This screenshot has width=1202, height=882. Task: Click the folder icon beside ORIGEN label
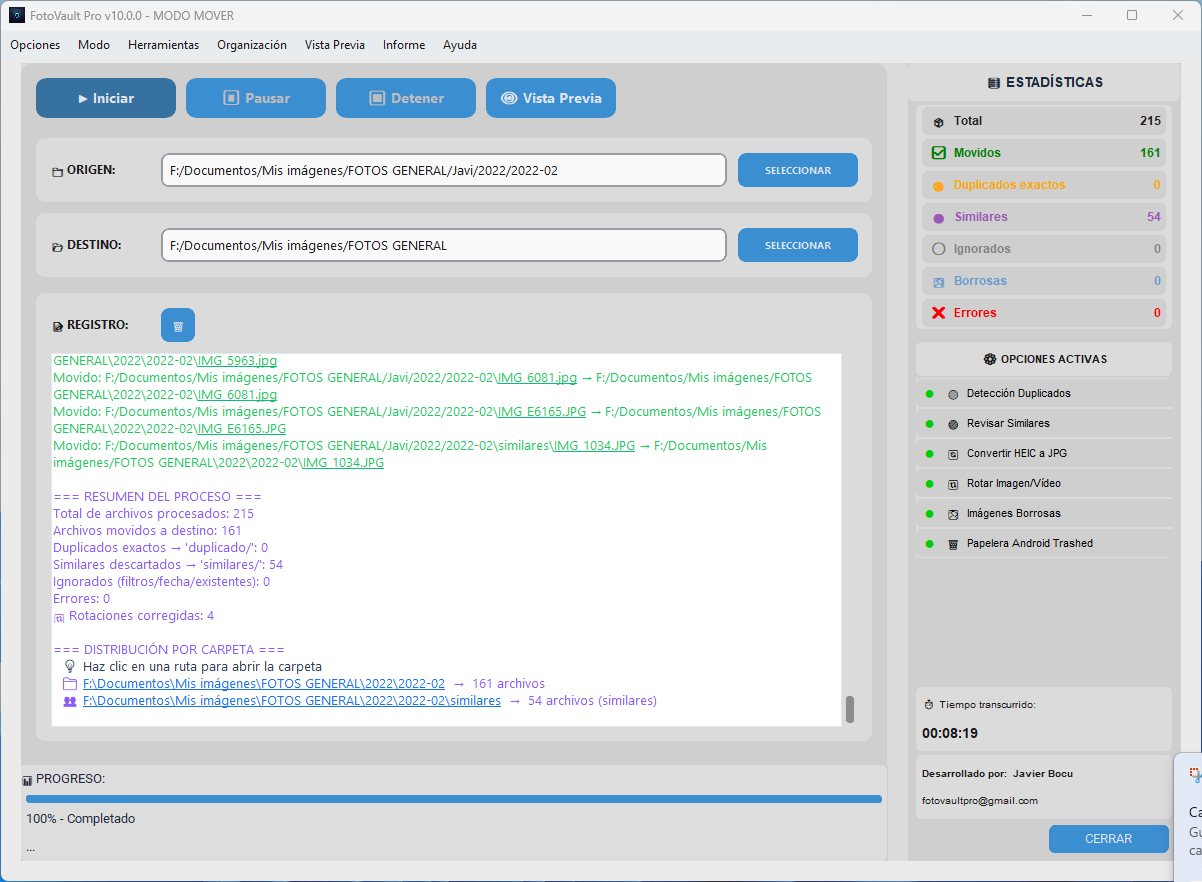pyautogui.click(x=57, y=172)
